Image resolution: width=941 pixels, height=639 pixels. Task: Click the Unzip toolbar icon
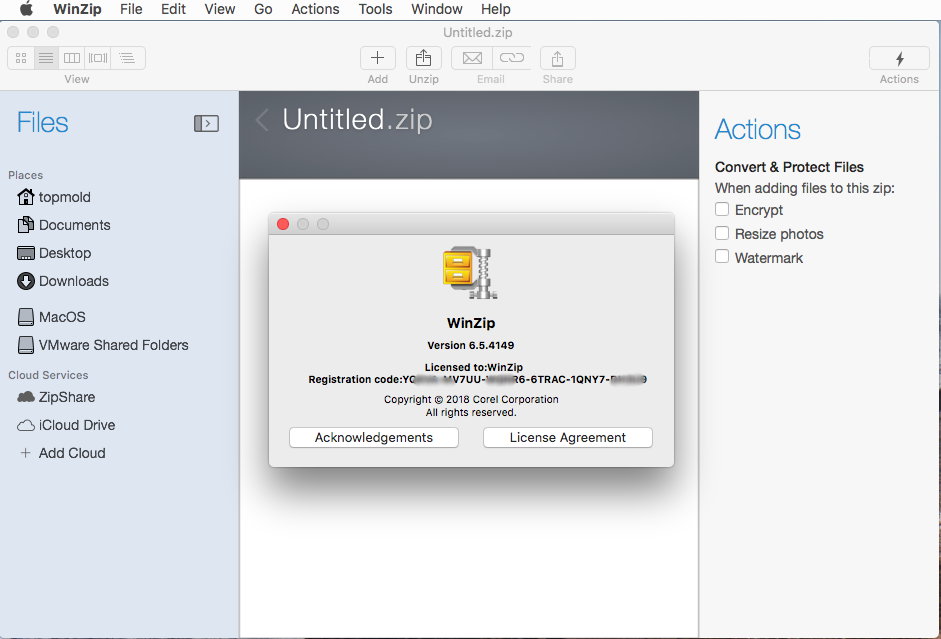coord(424,58)
